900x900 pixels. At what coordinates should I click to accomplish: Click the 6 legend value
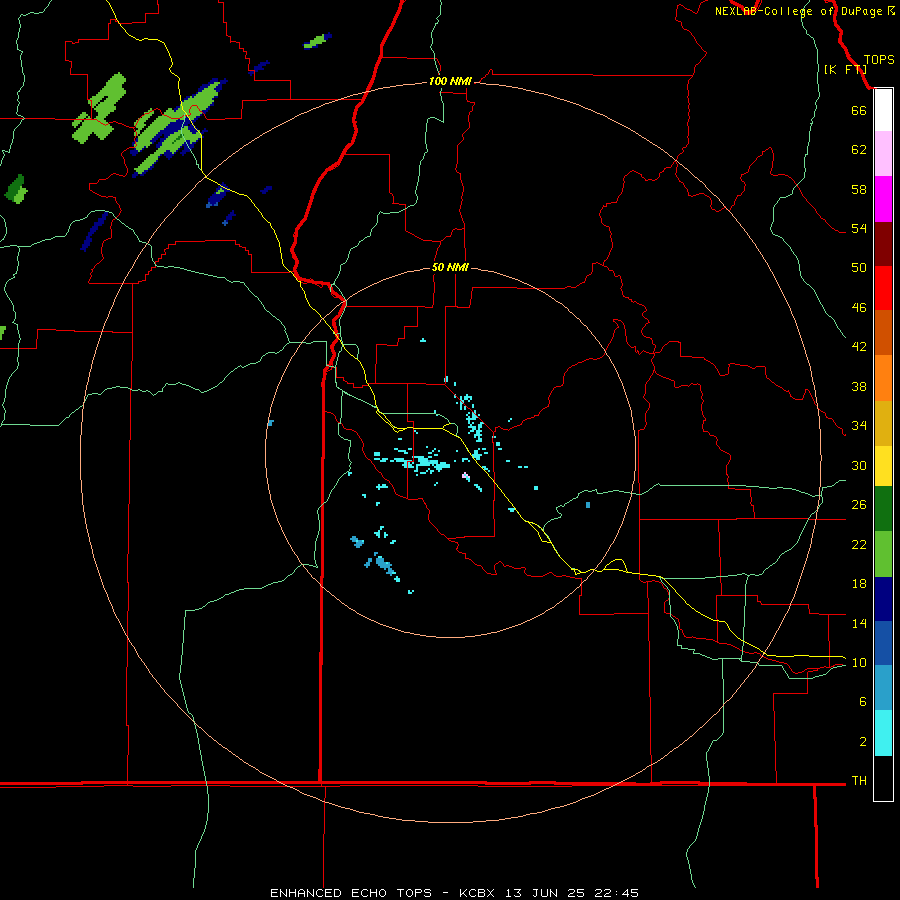863,702
